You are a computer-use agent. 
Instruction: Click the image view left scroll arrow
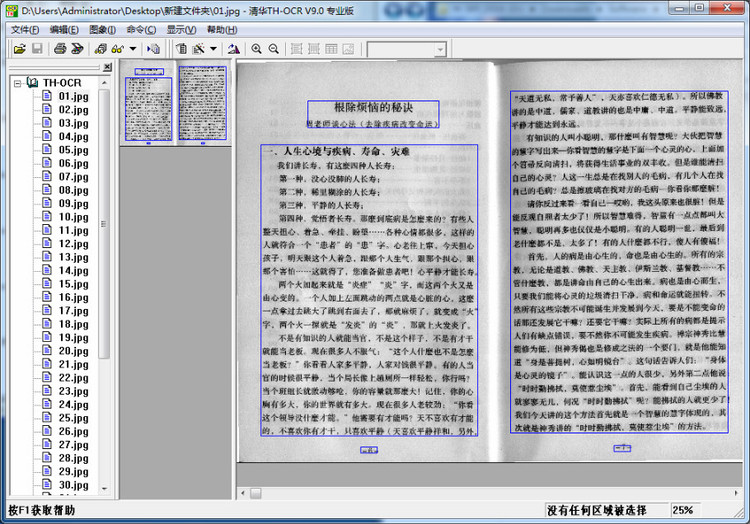point(243,493)
